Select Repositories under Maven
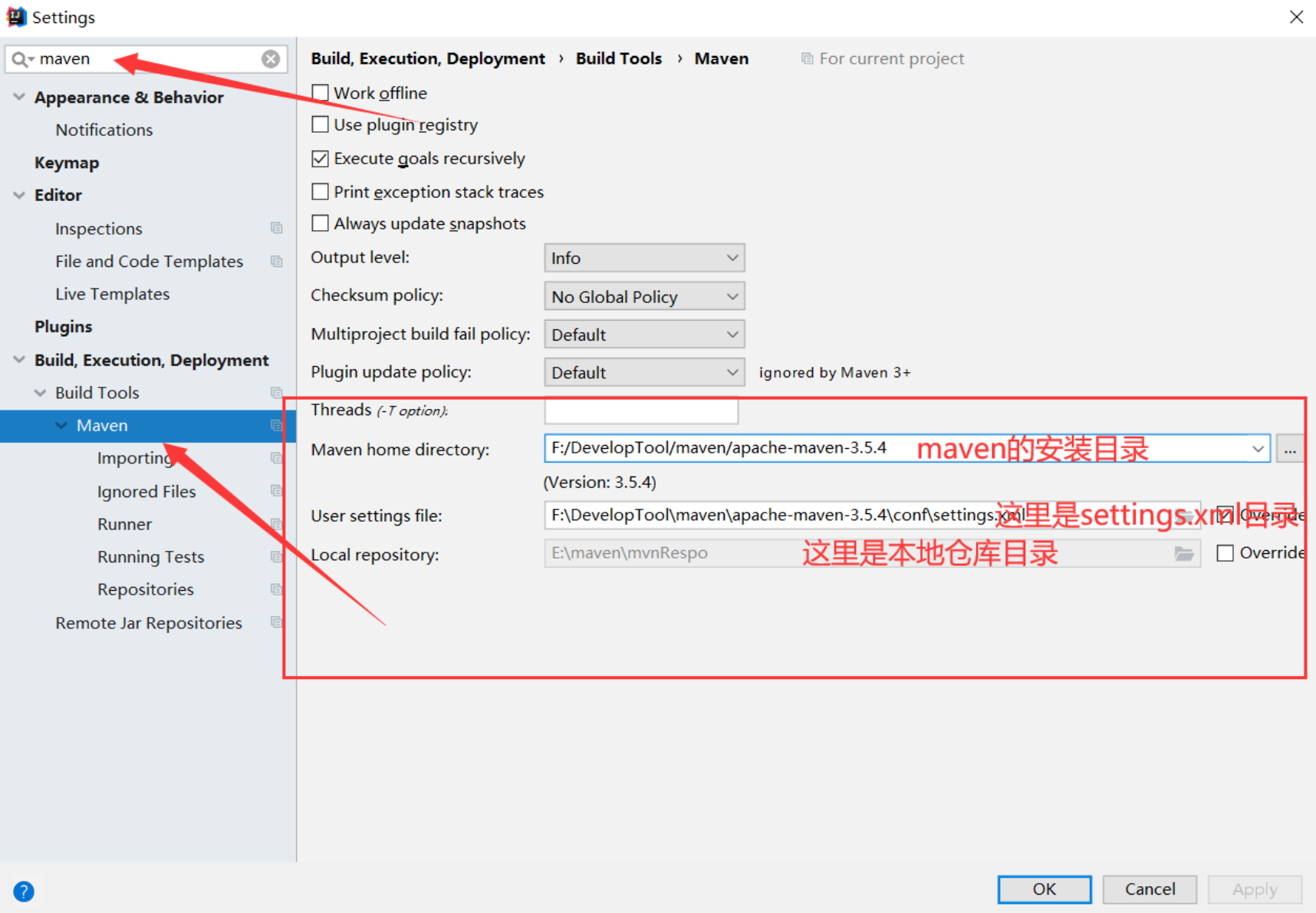 [146, 589]
